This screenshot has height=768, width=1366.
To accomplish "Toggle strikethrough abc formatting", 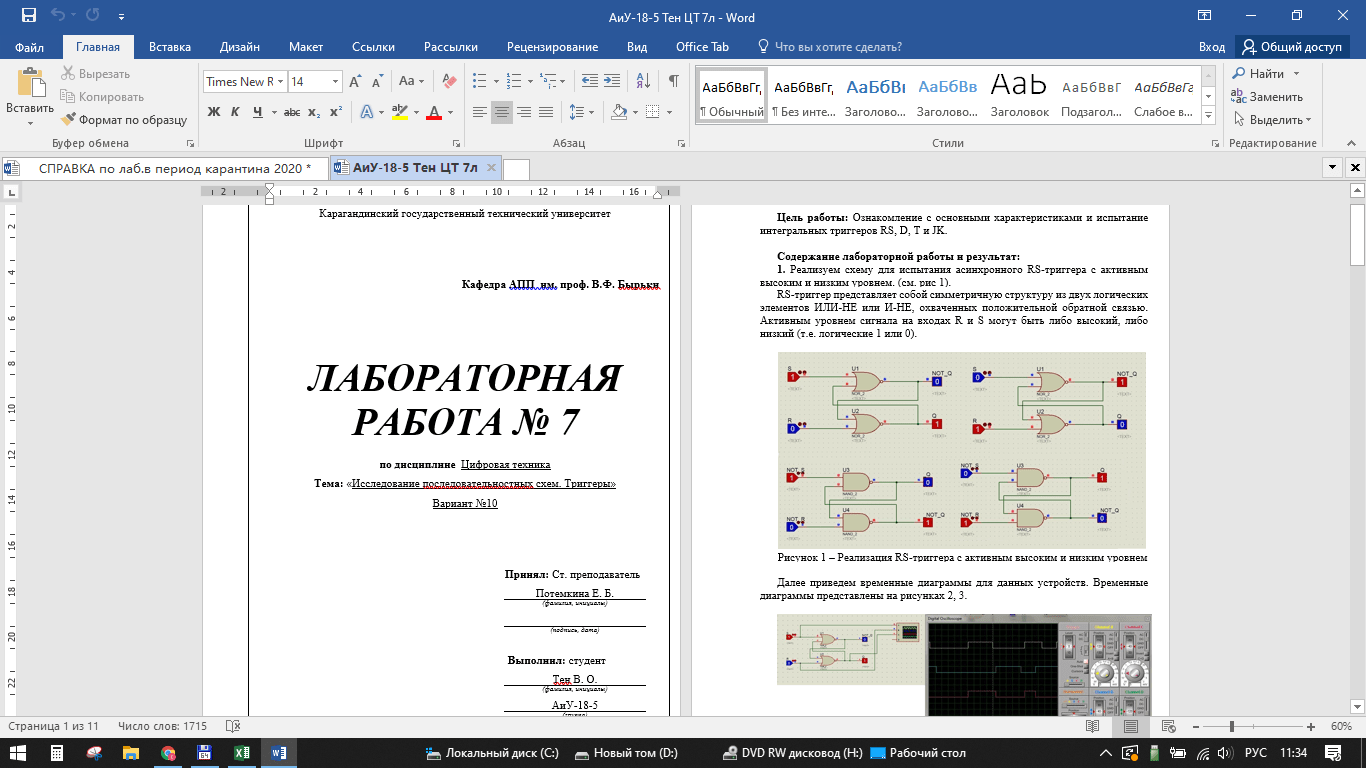I will click(x=294, y=112).
